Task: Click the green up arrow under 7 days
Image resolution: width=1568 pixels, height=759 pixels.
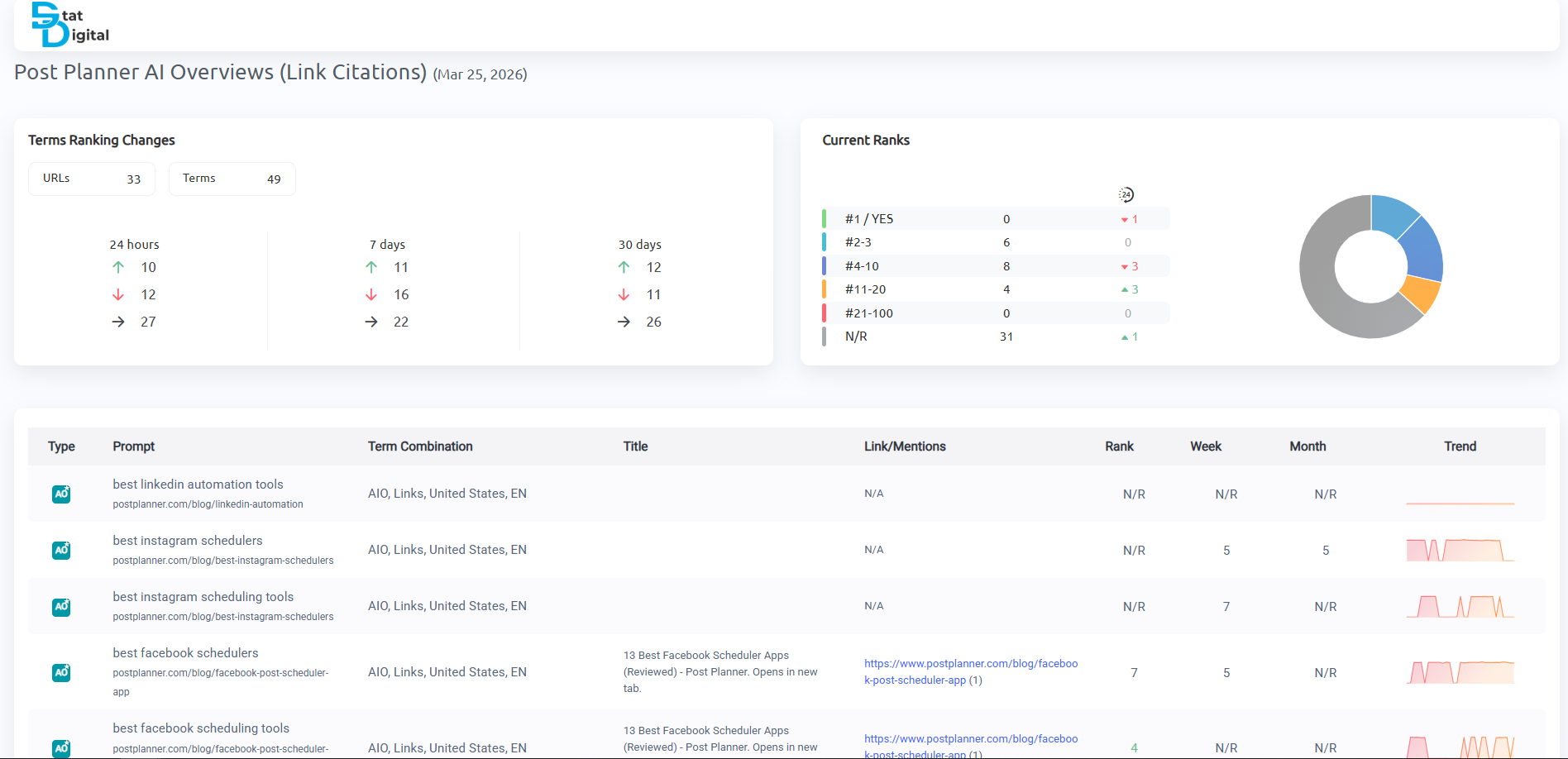Action: tap(371, 267)
